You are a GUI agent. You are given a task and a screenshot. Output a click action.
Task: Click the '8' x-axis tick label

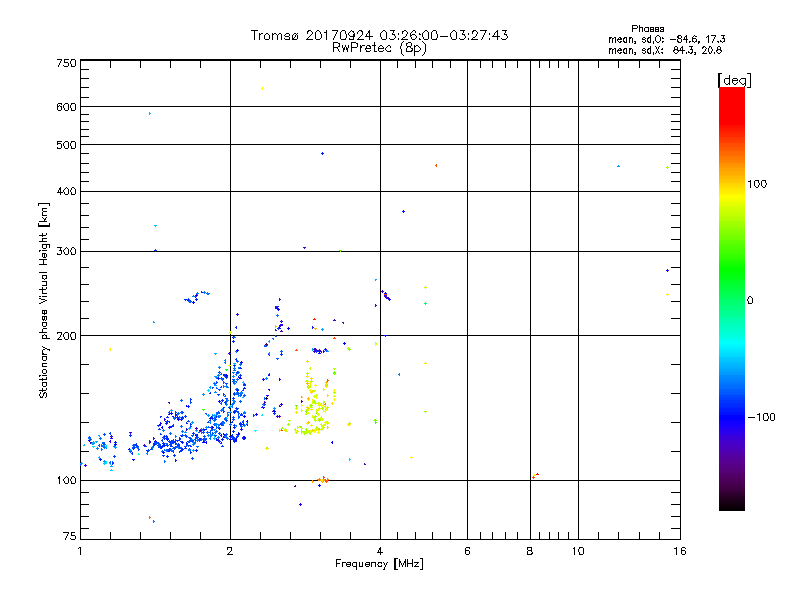point(530,551)
